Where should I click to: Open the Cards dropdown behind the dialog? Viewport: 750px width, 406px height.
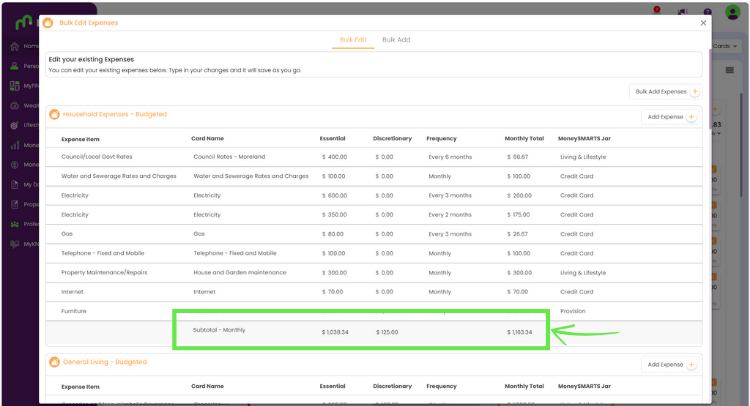coord(724,46)
